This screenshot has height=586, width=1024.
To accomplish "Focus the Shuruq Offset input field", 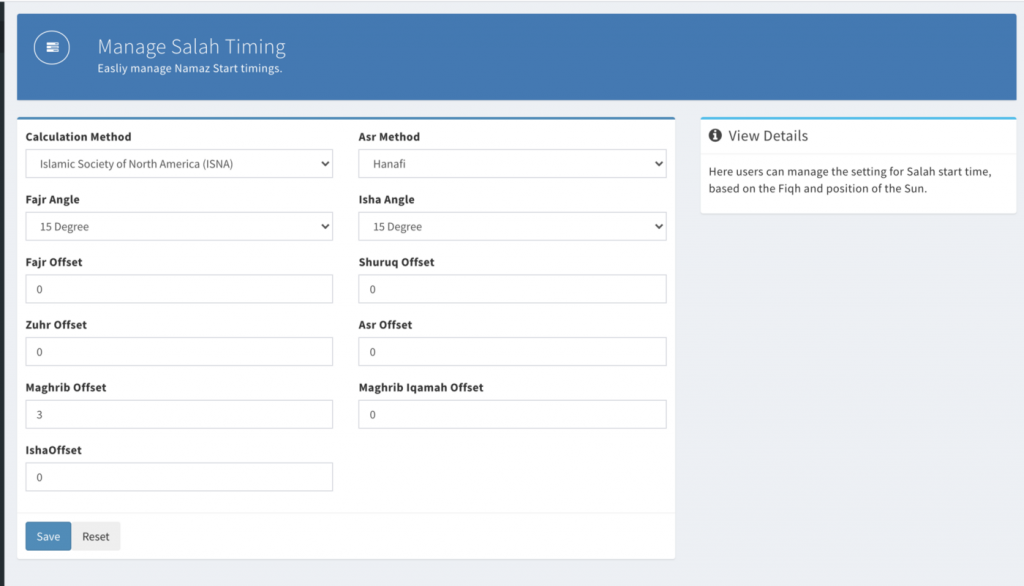I will click(512, 289).
